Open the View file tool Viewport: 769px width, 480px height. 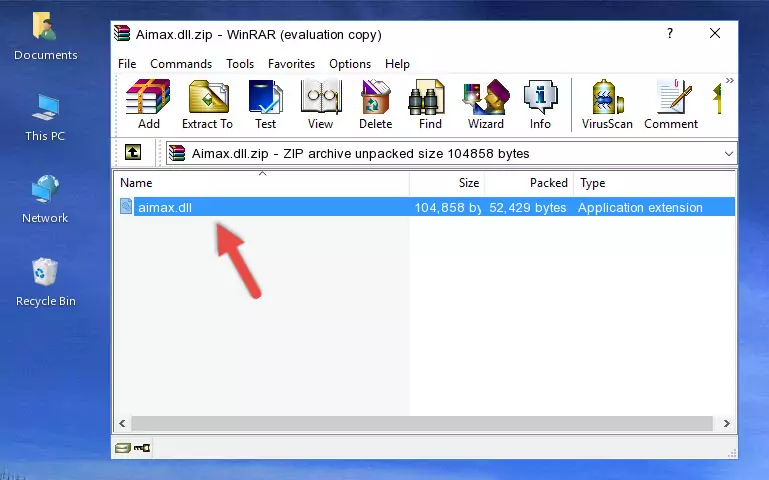pyautogui.click(x=321, y=104)
